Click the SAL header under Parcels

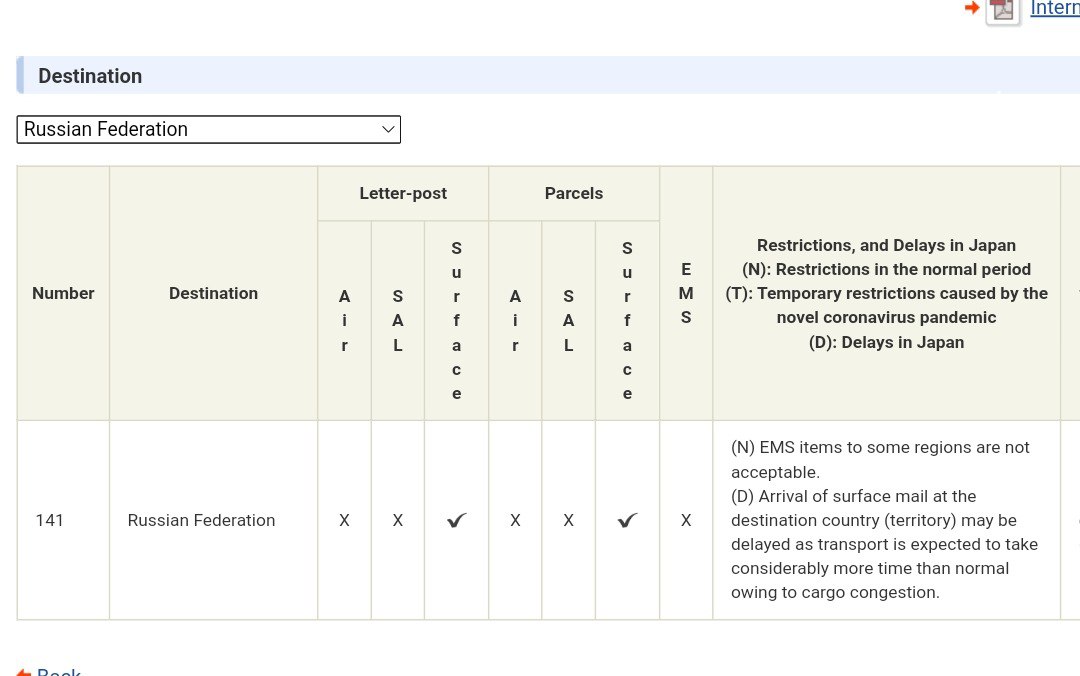point(568,321)
